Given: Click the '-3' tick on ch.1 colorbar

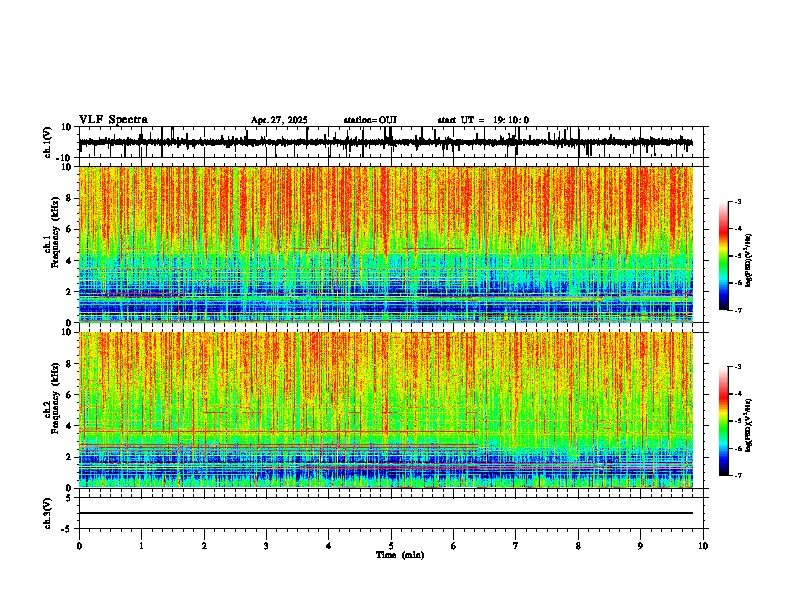Looking at the screenshot, I should point(738,202).
